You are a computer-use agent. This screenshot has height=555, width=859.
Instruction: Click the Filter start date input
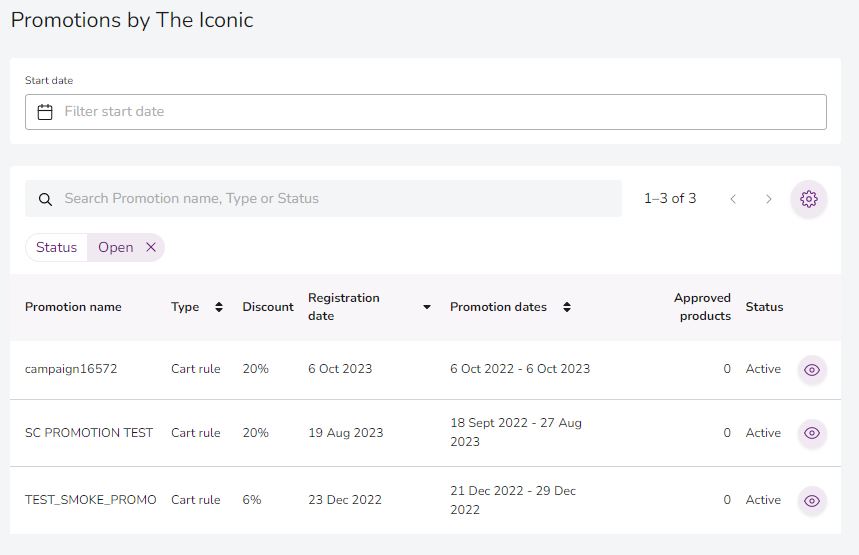pyautogui.click(x=440, y=112)
